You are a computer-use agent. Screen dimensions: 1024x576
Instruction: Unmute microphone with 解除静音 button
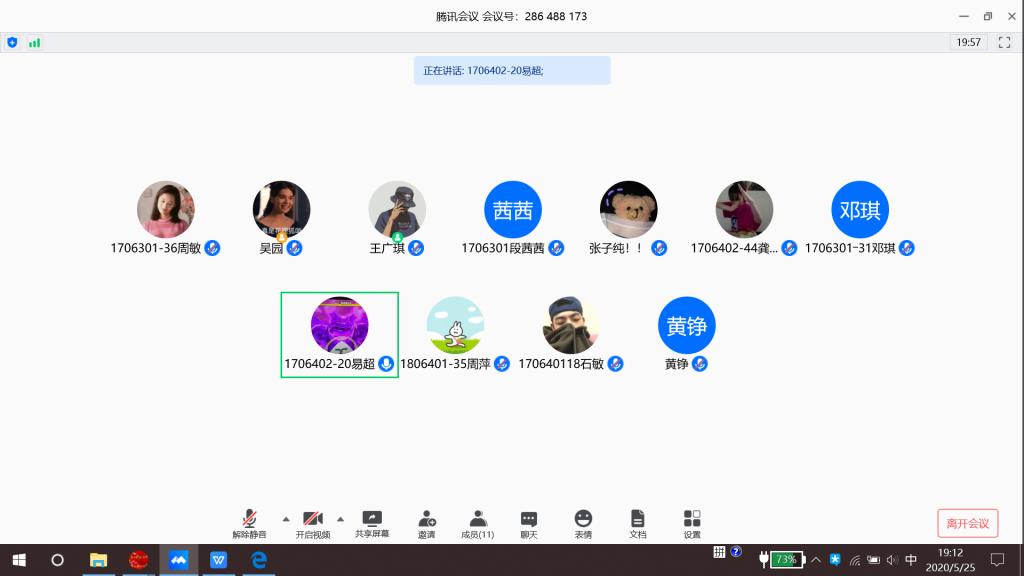tap(249, 523)
